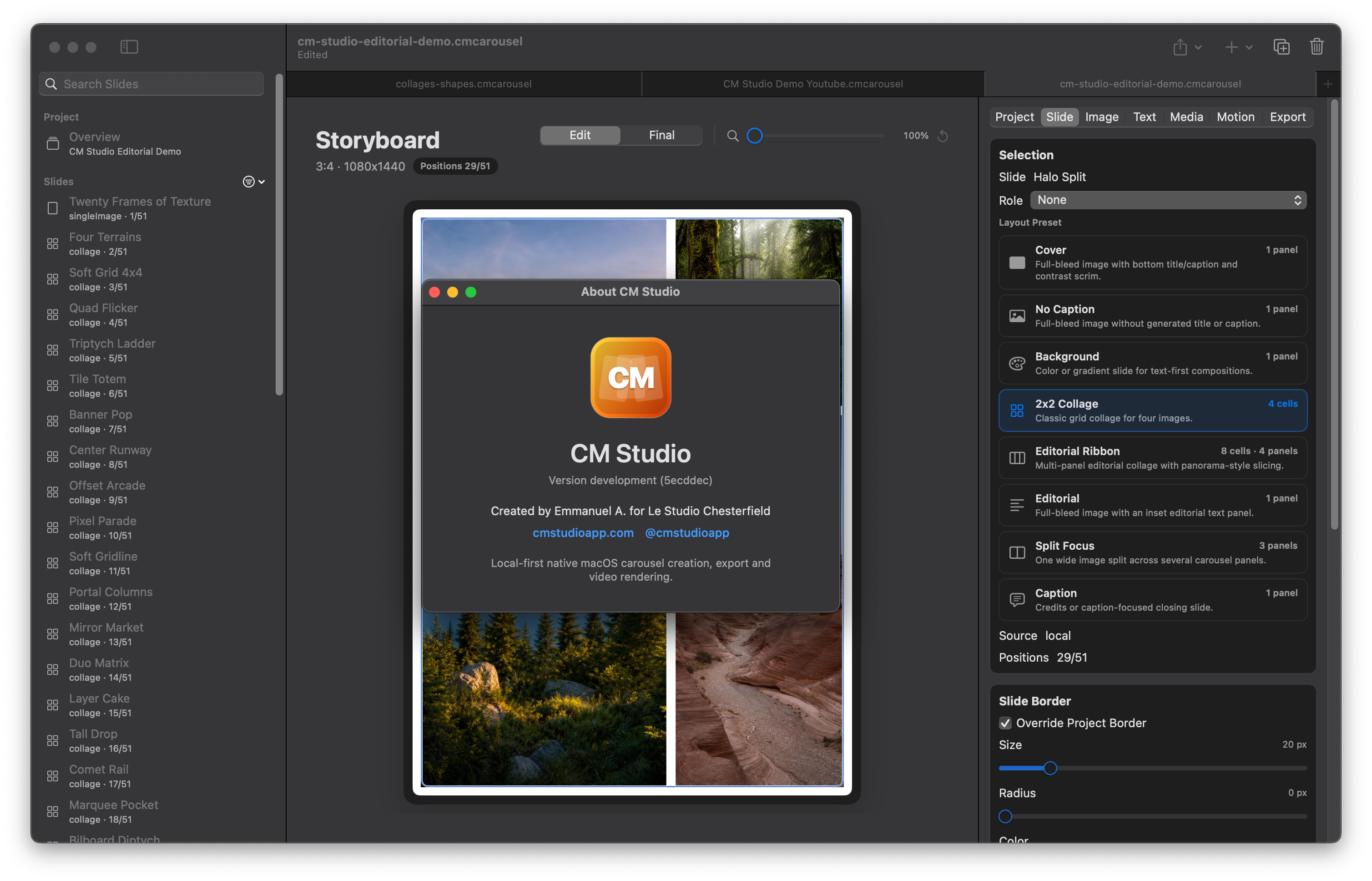
Task: Adjust the border Size slider handle
Action: click(1050, 768)
